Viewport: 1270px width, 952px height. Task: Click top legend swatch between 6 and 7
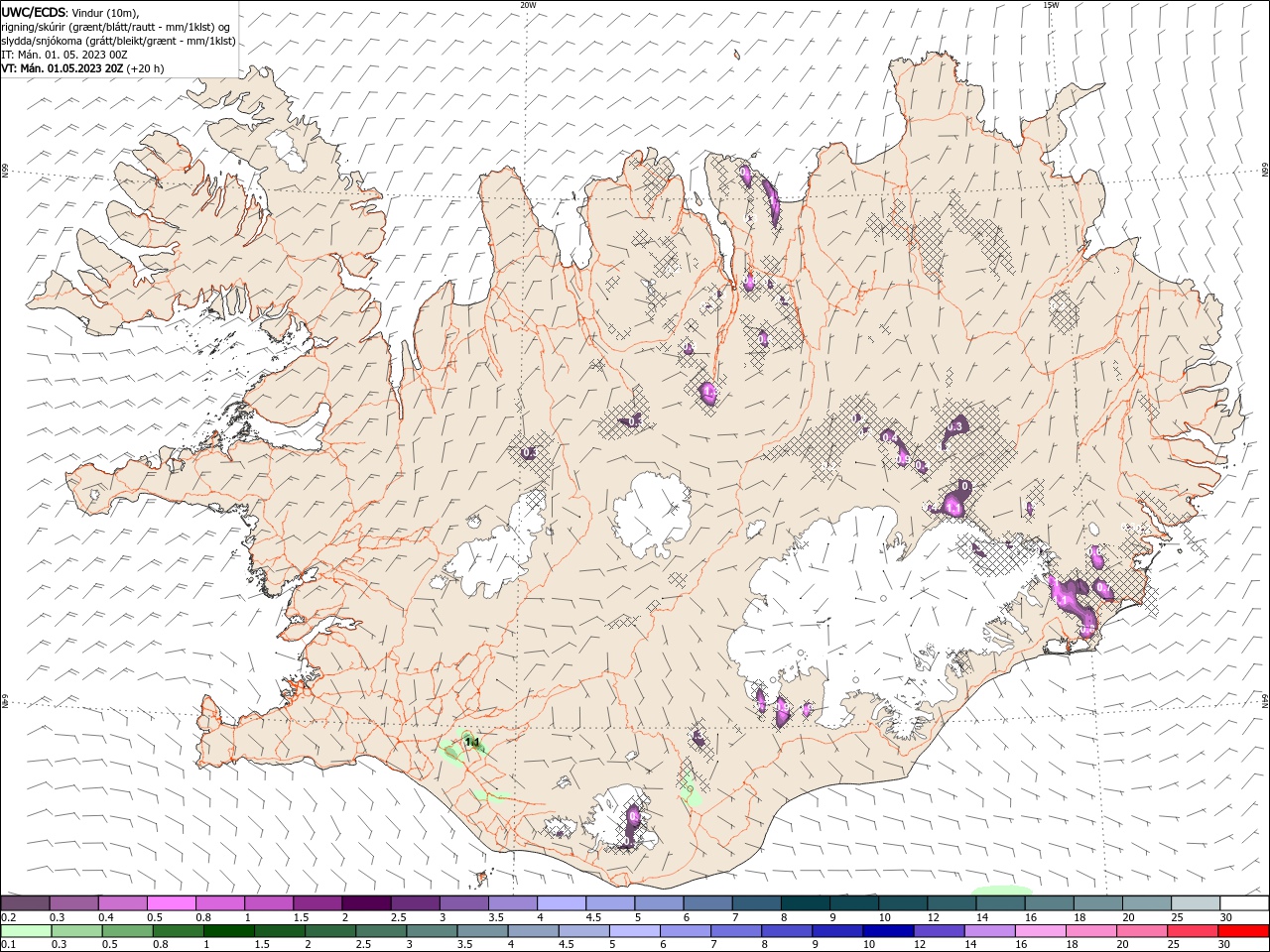(x=707, y=902)
